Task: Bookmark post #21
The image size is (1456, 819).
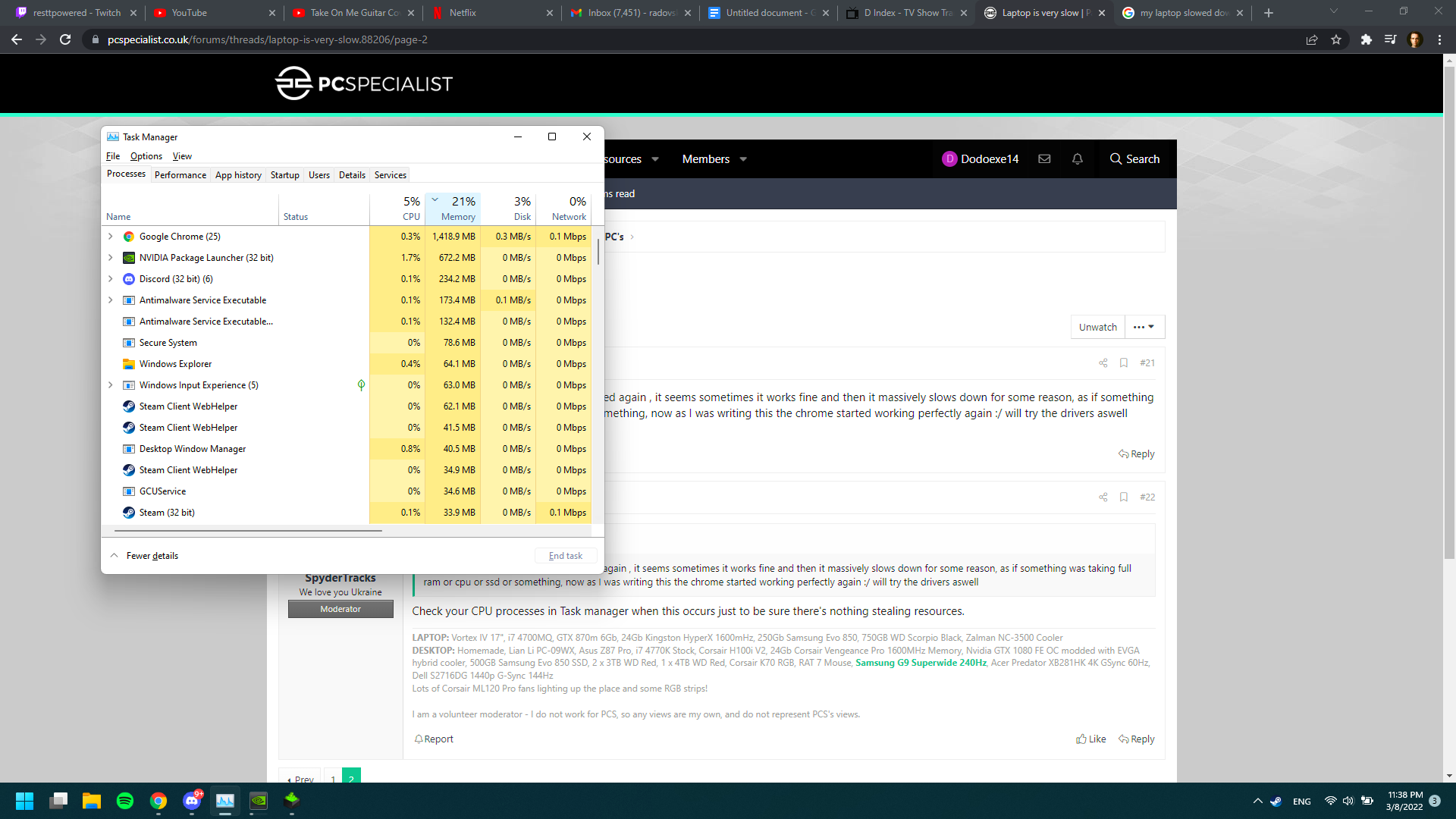Action: (1124, 363)
